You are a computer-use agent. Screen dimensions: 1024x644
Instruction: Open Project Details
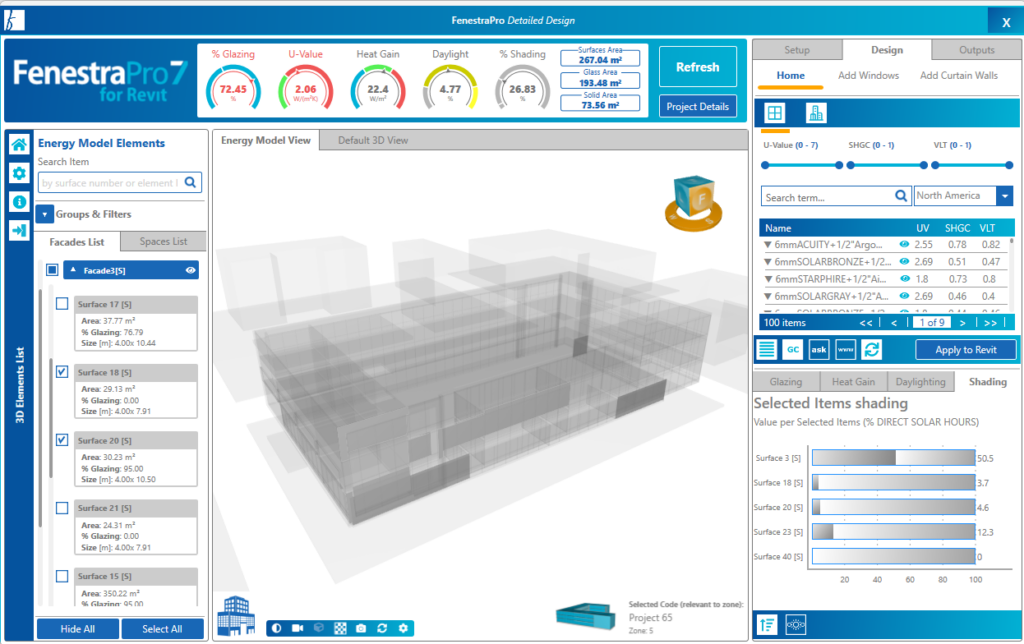click(x=697, y=106)
